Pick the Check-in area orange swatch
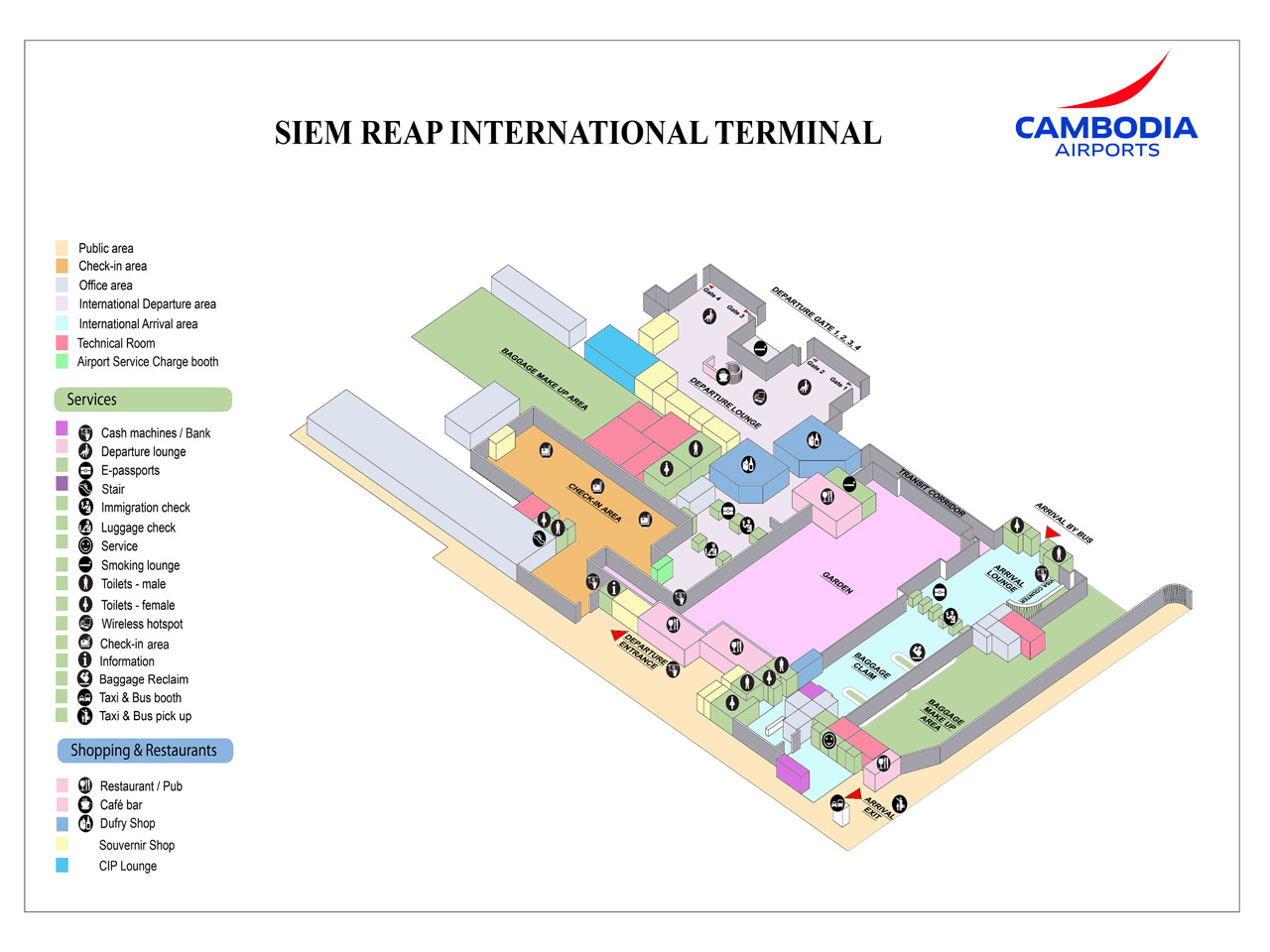Screen dimensions: 1270x952 [x=63, y=266]
